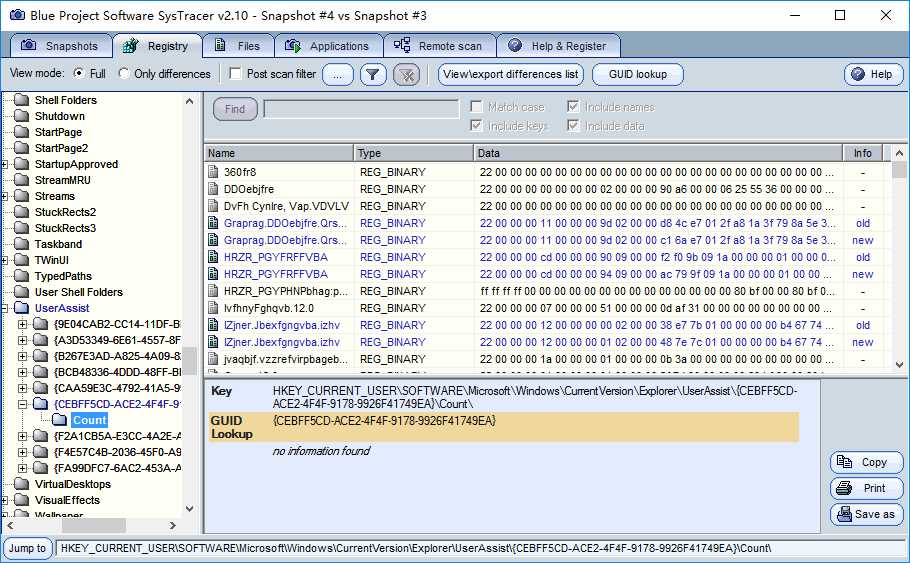910x563 pixels.
Task: Open the Remote scan tab
Action: [x=439, y=46]
